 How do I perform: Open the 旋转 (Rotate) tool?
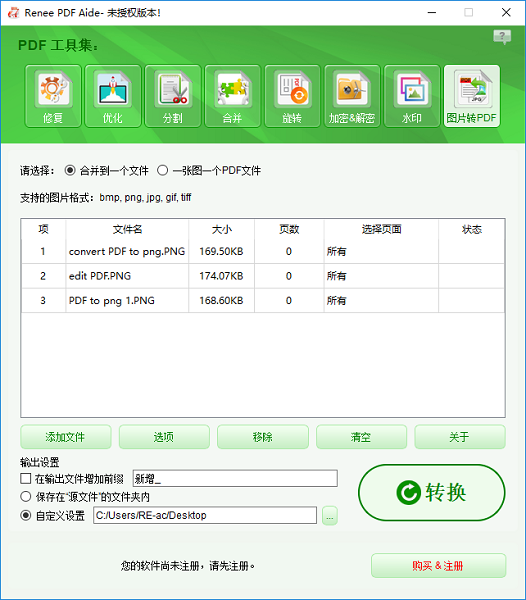pos(292,96)
